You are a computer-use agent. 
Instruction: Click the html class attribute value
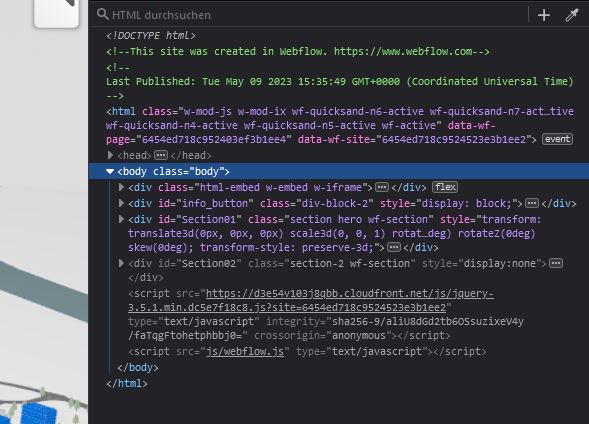click(x=340, y=118)
